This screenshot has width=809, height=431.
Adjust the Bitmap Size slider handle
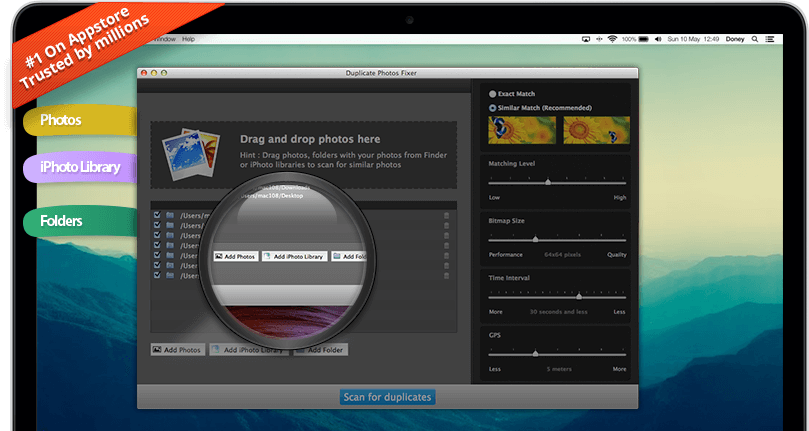click(536, 240)
